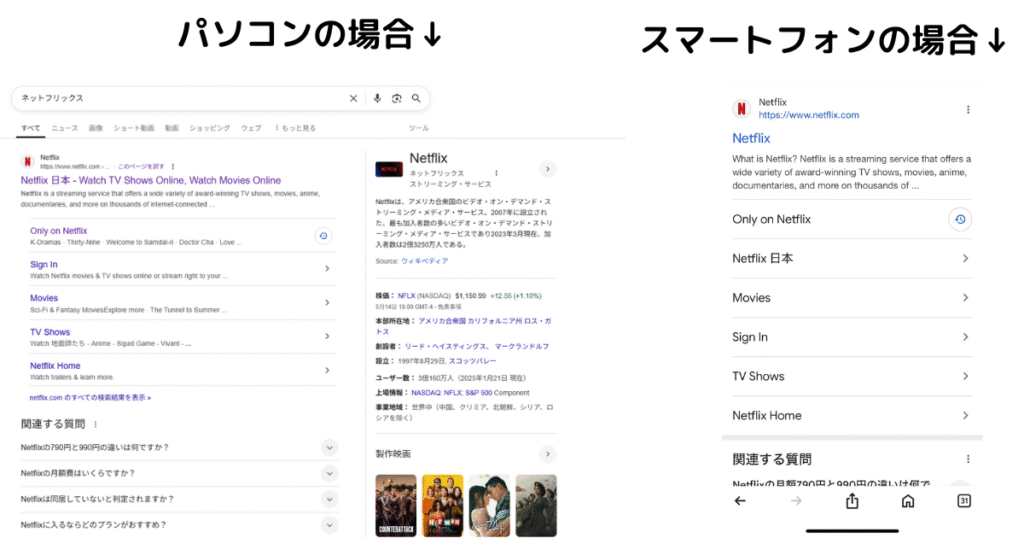Tap the home icon in the mobile toolbar
Screen dimensions: 1024x538
pos(908,501)
